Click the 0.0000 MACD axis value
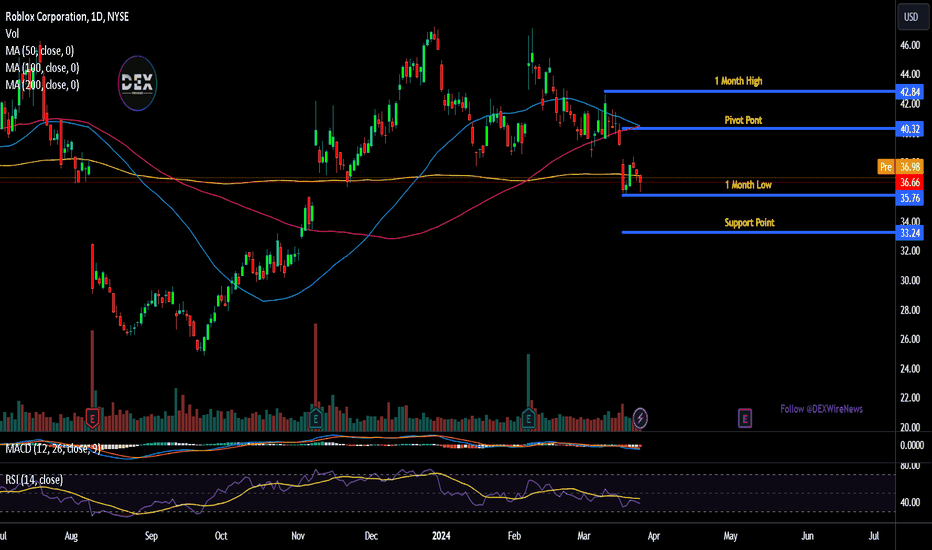The height and width of the screenshot is (550, 932). click(x=912, y=445)
